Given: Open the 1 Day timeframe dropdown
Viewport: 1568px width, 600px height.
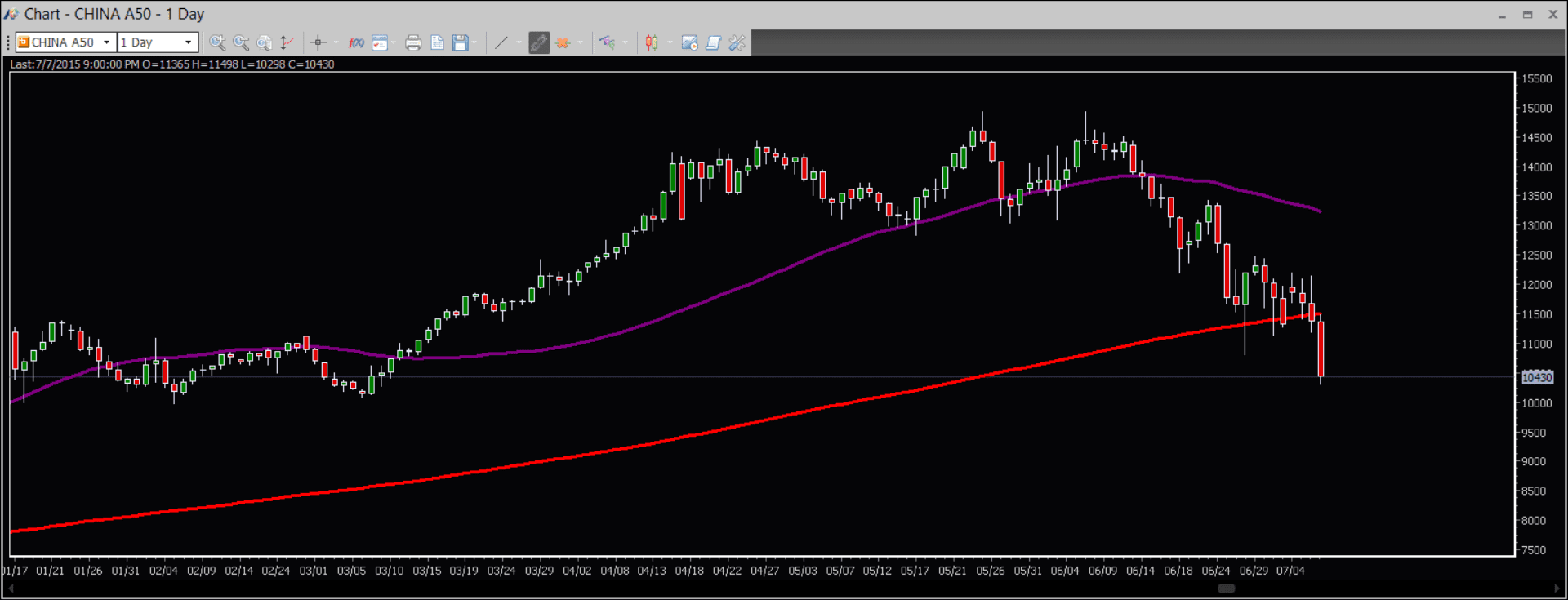Looking at the screenshot, I should (188, 42).
